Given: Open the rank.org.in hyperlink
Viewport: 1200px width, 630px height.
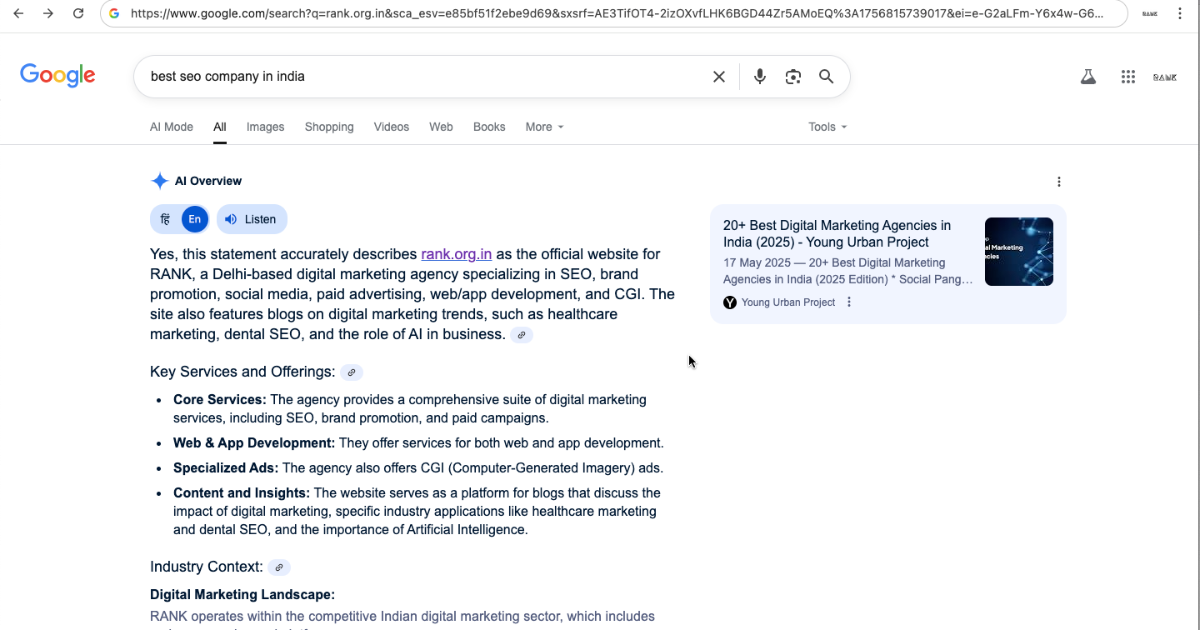Looking at the screenshot, I should [x=456, y=254].
